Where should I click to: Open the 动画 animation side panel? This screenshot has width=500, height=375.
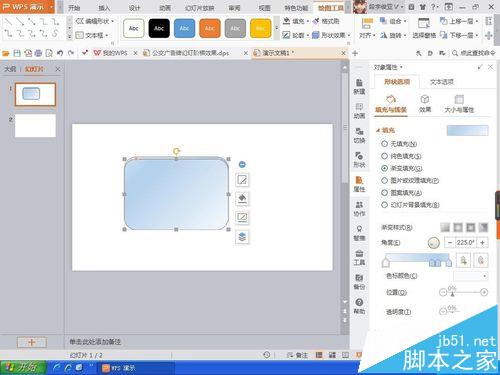[x=359, y=111]
